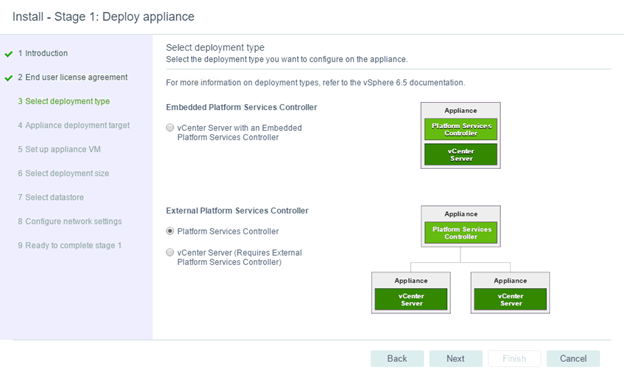624x377 pixels.
Task: Click the lower-left vCenter Server appliance box
Action: (x=411, y=293)
